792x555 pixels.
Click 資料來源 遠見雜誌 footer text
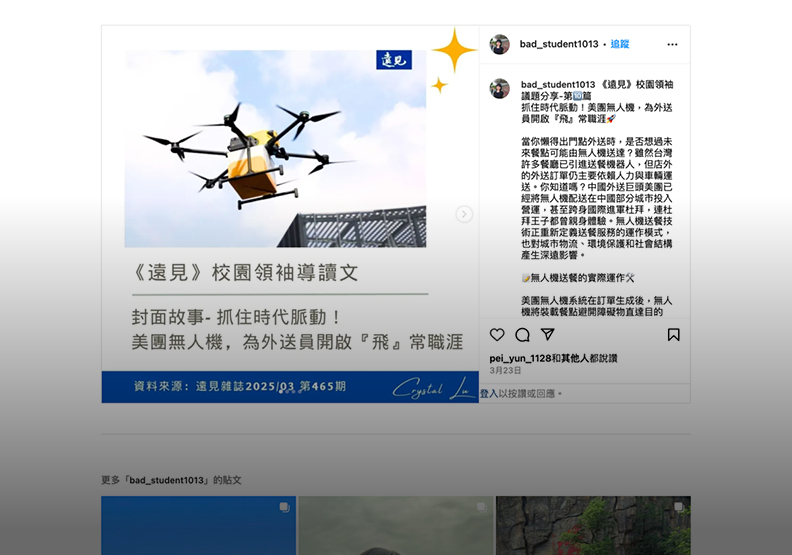[240, 386]
